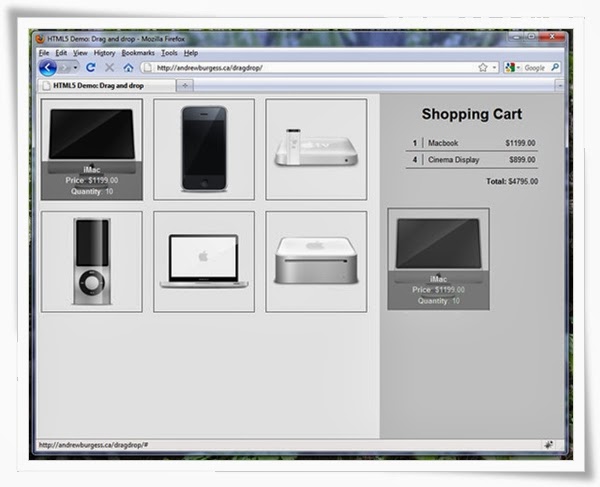Click the status bar URL text
Screen dimensions: 600x487
click(93, 445)
